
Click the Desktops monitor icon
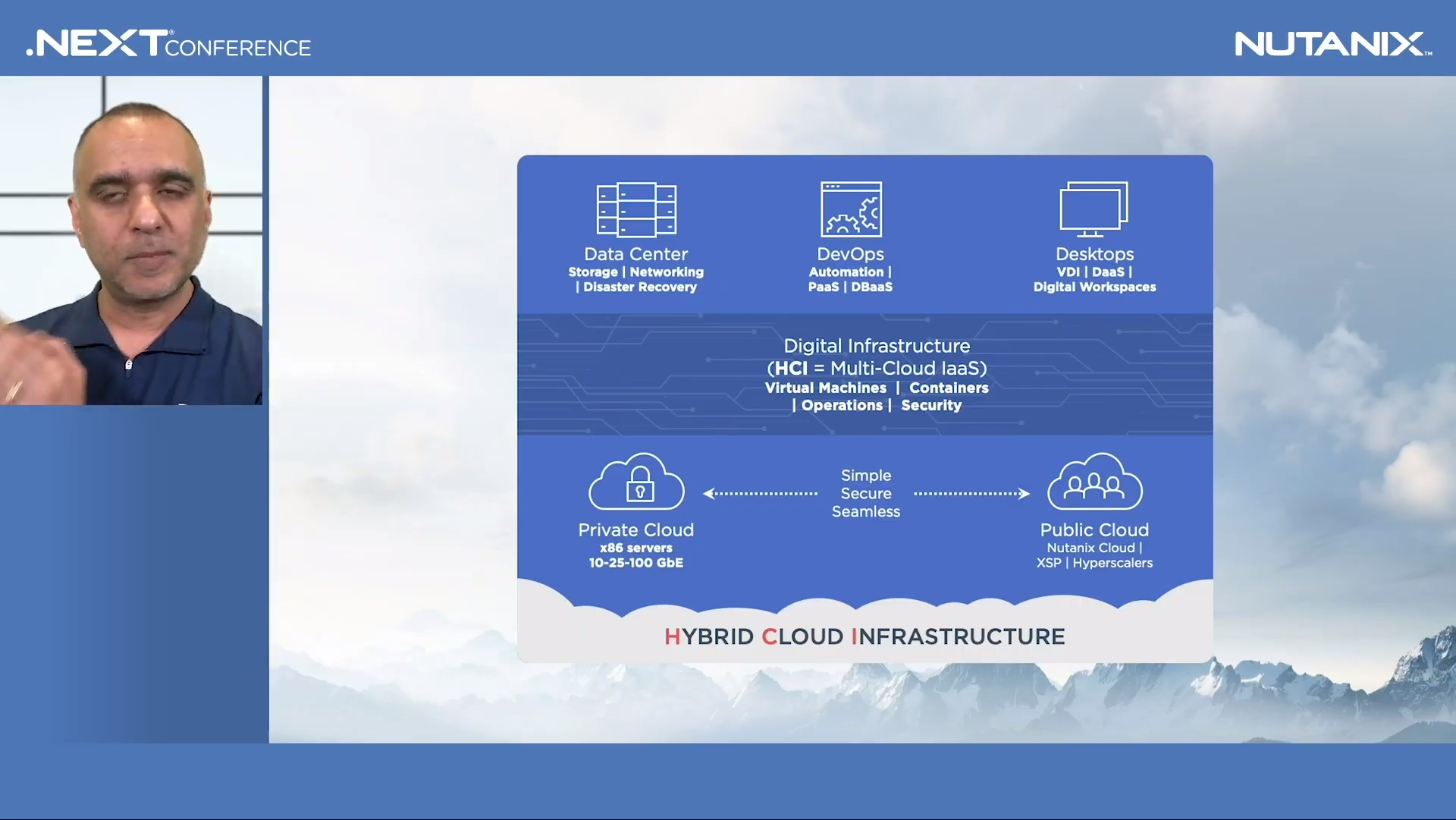point(1094,209)
